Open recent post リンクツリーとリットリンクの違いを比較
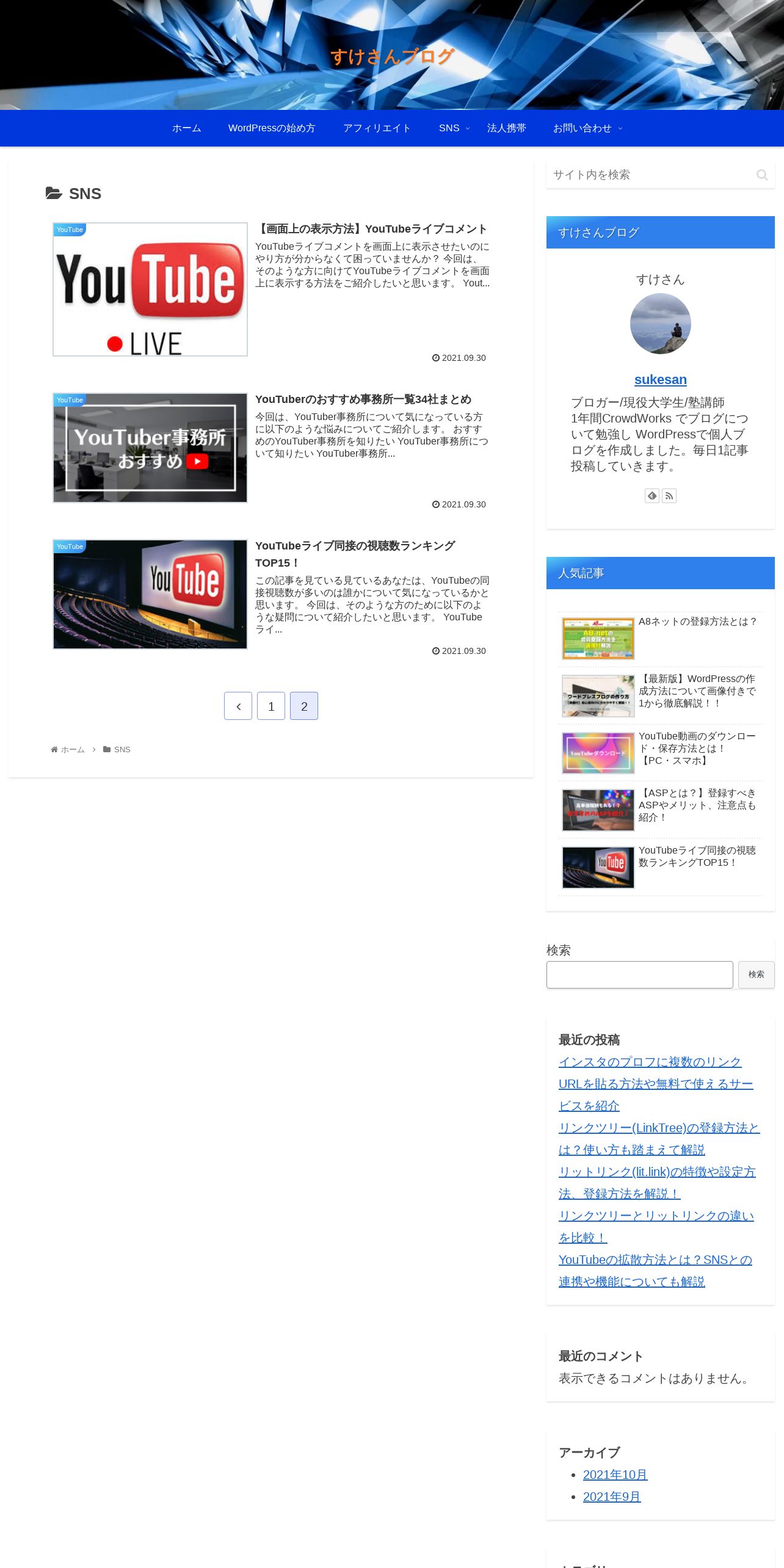This screenshot has height=1568, width=784. pyautogui.click(x=656, y=1227)
